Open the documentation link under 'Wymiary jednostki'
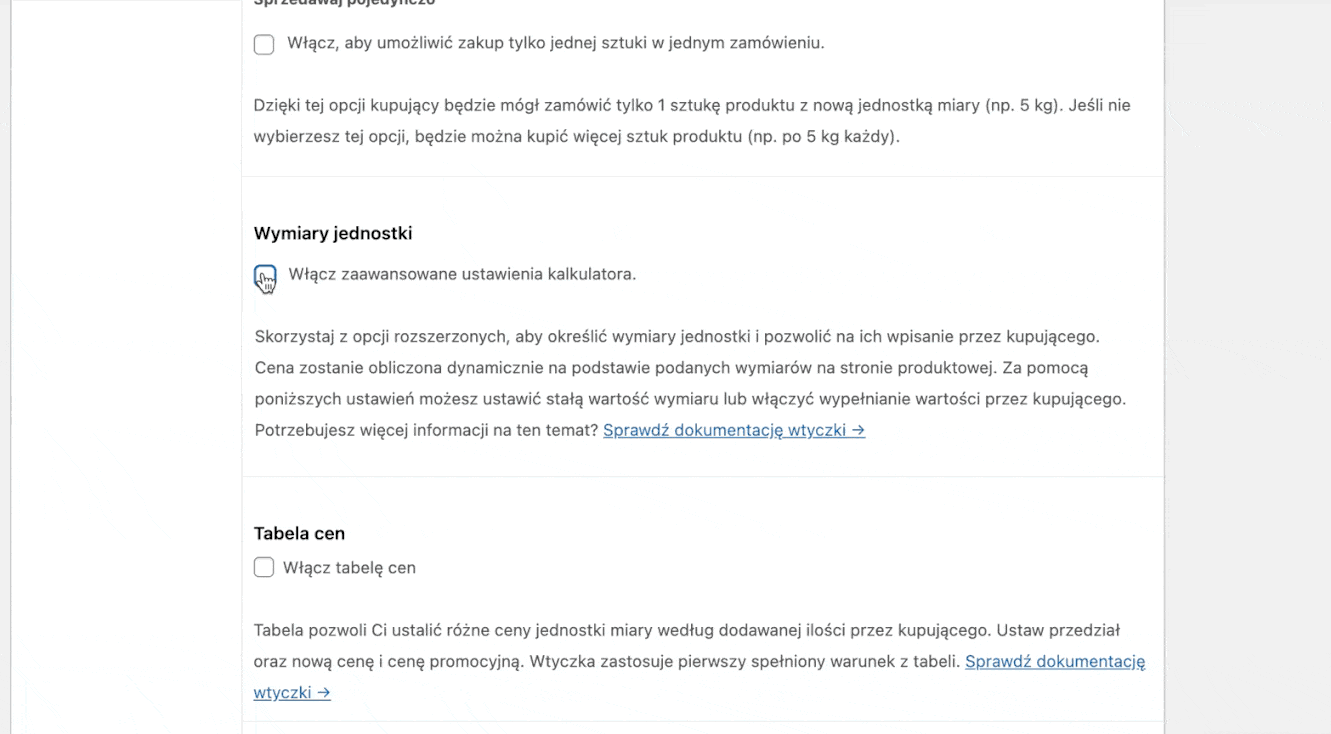Image resolution: width=1331 pixels, height=734 pixels. [724, 430]
